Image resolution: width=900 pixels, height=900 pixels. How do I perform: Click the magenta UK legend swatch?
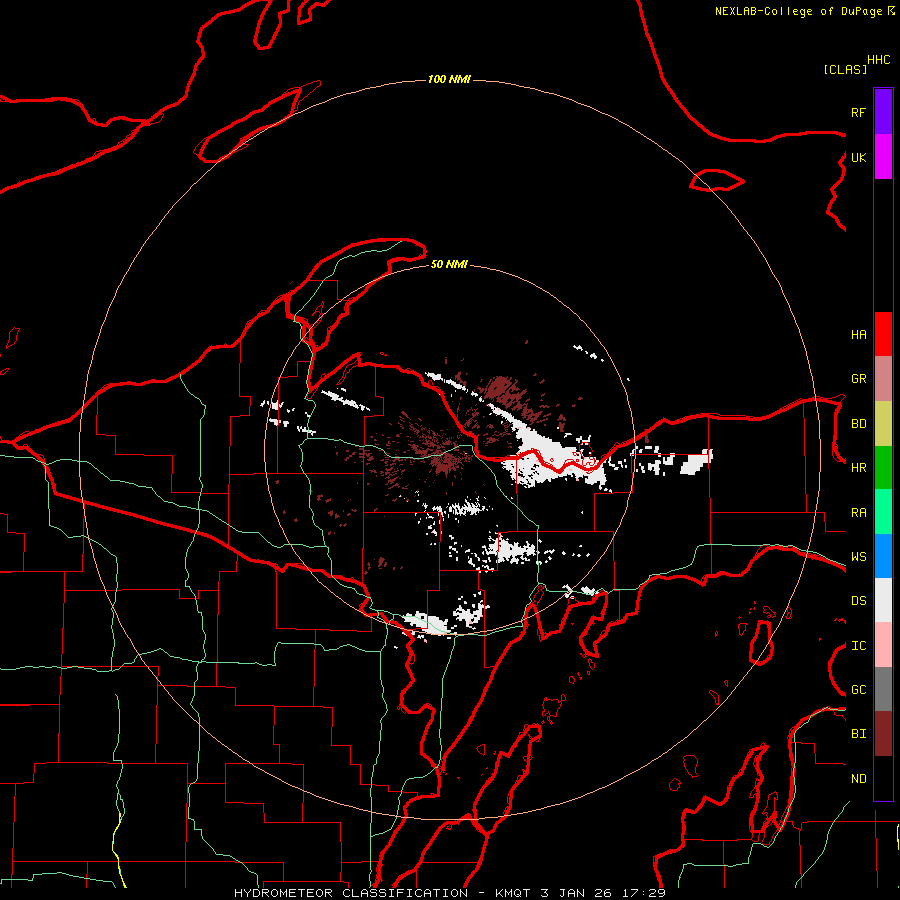(883, 157)
